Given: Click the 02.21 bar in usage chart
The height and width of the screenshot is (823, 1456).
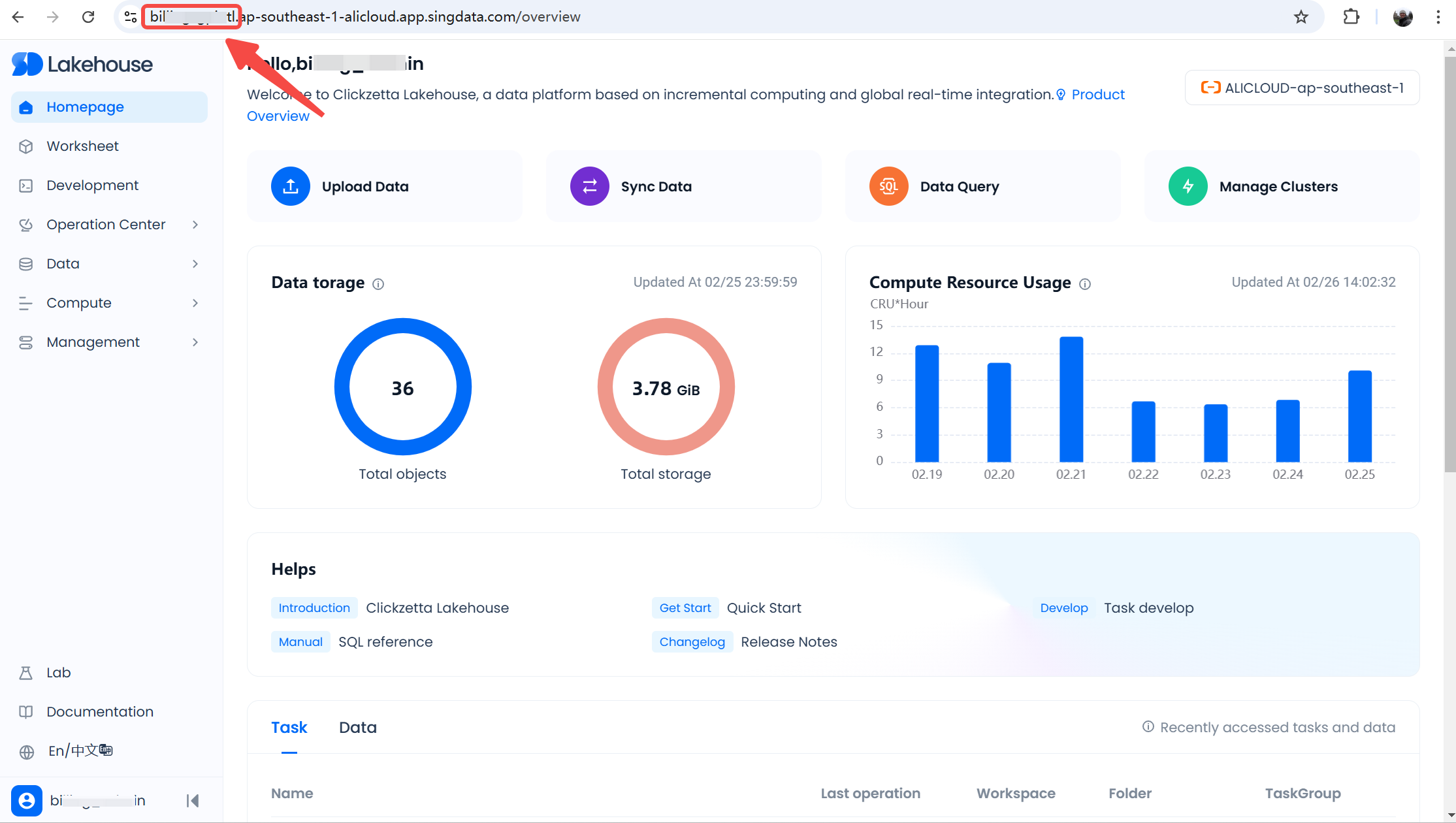Looking at the screenshot, I should 1071,400.
